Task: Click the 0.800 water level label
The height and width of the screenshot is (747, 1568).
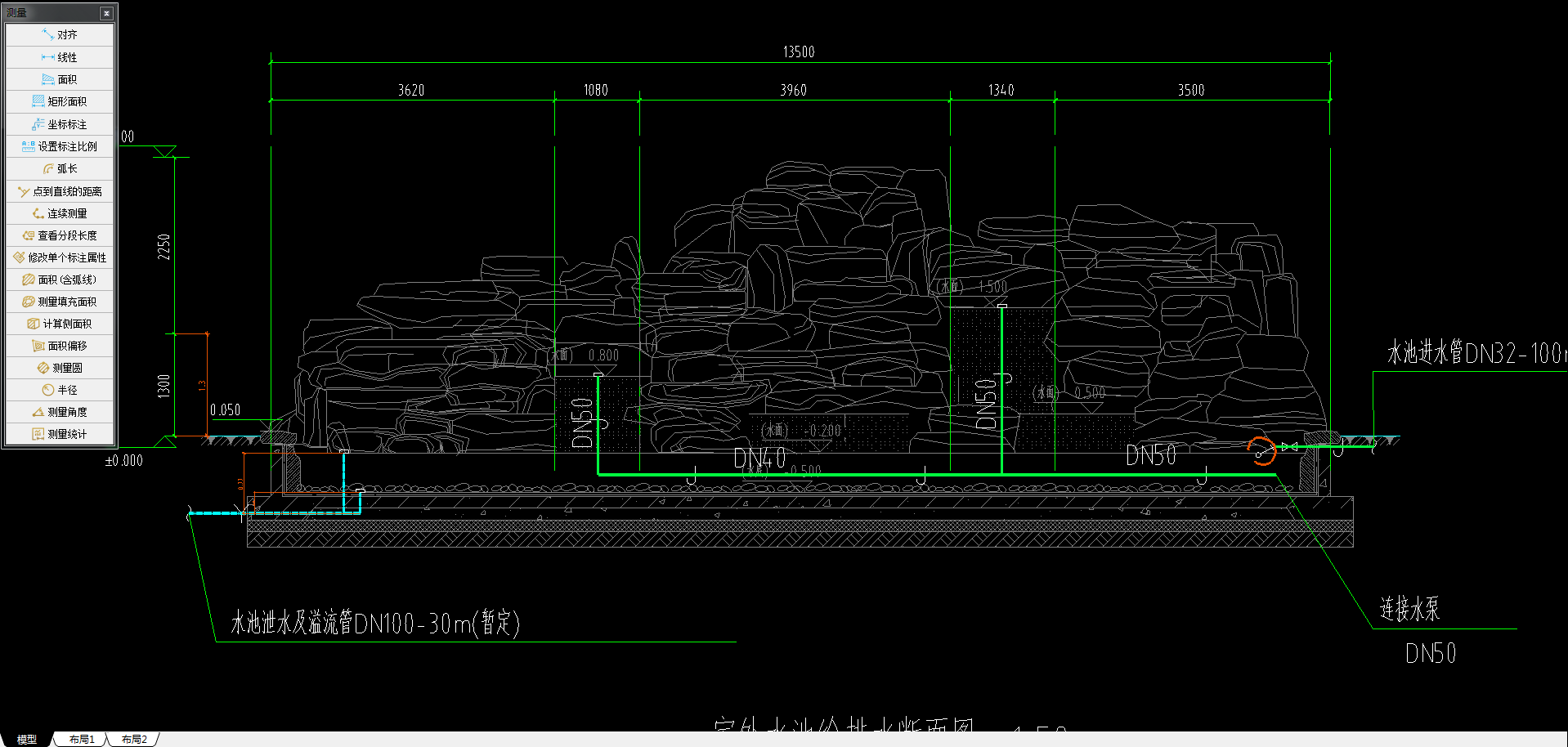Action: pyautogui.click(x=603, y=356)
